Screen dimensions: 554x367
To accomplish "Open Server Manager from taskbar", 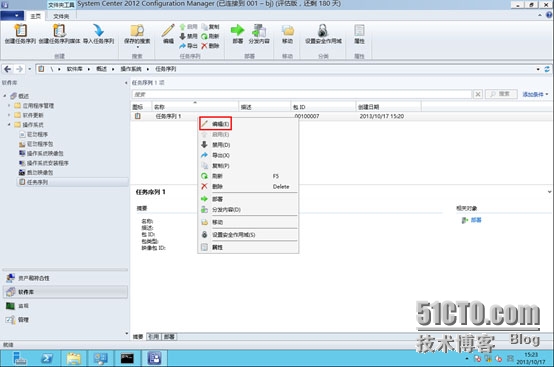I will (19, 358).
